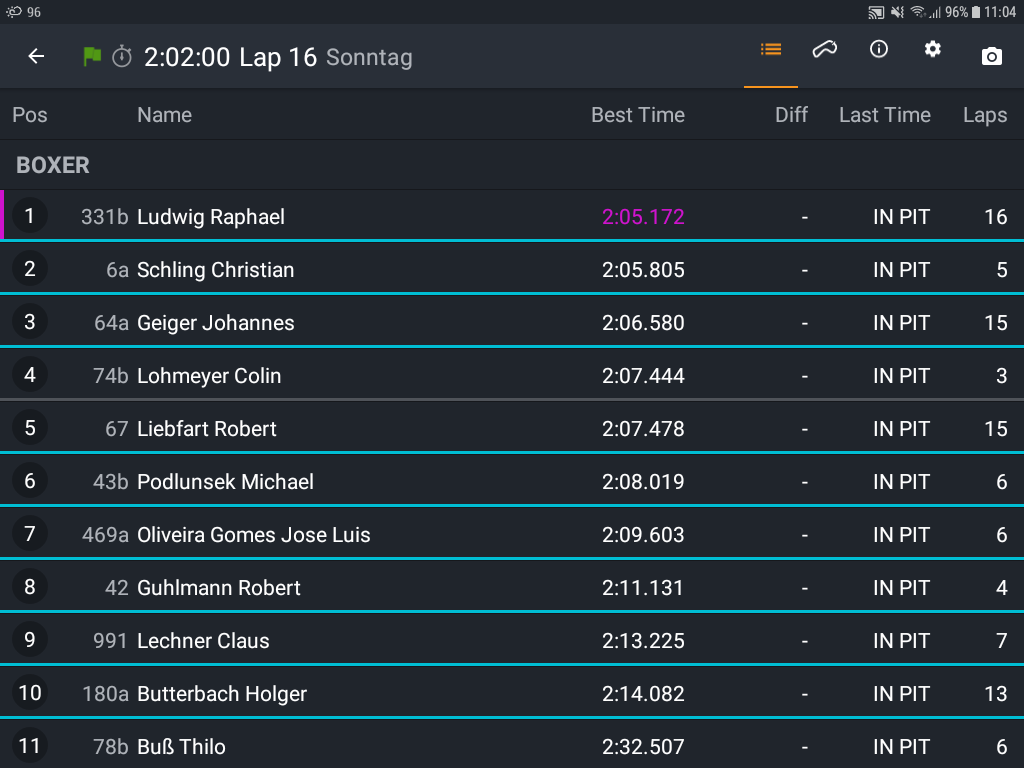Tap the cast icon in status bar
The height and width of the screenshot is (768, 1024).
tap(876, 12)
